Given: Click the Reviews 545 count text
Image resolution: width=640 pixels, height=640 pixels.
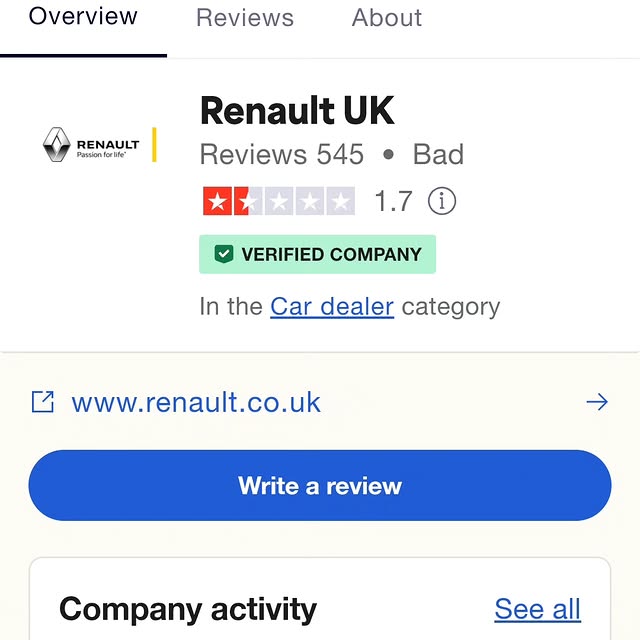Looking at the screenshot, I should (x=282, y=155).
